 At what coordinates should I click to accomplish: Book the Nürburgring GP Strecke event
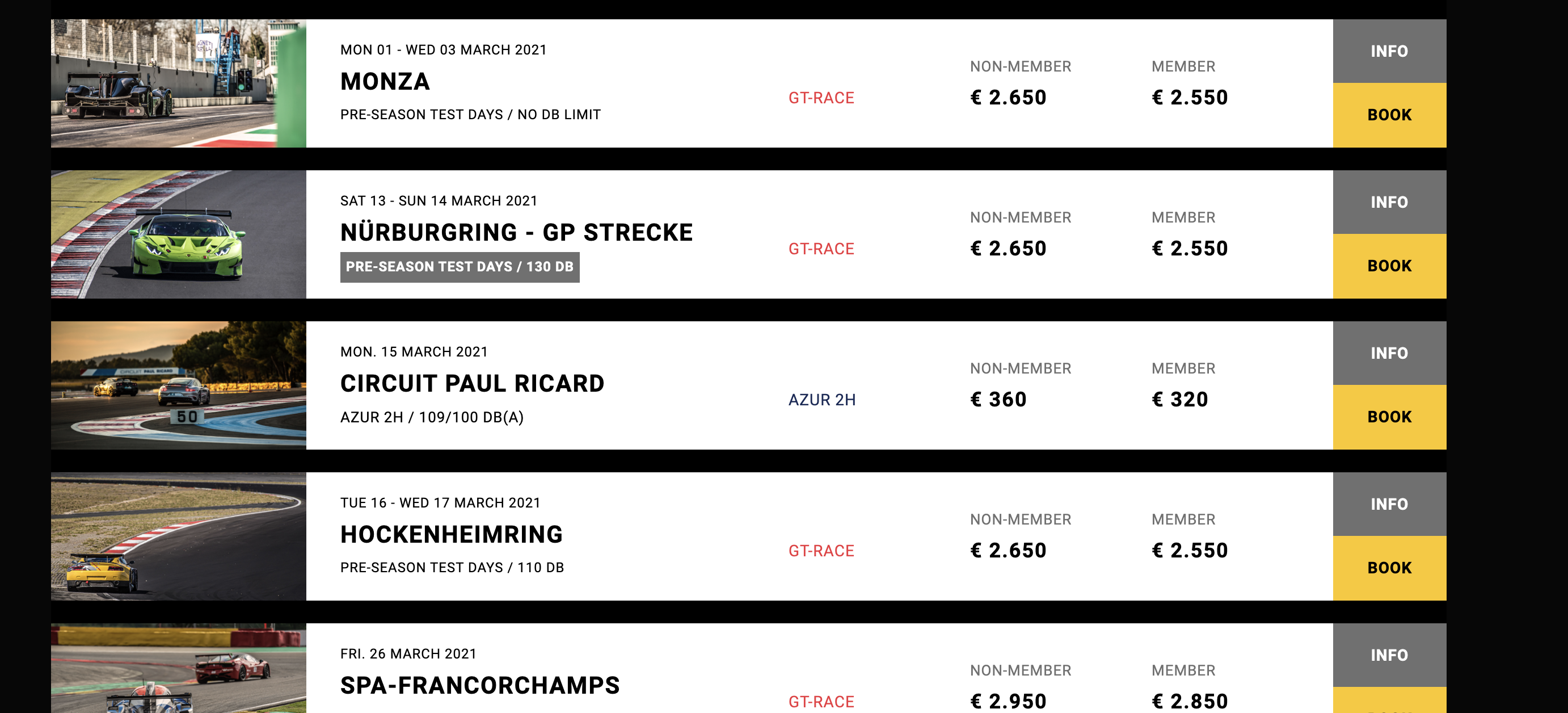point(1389,266)
